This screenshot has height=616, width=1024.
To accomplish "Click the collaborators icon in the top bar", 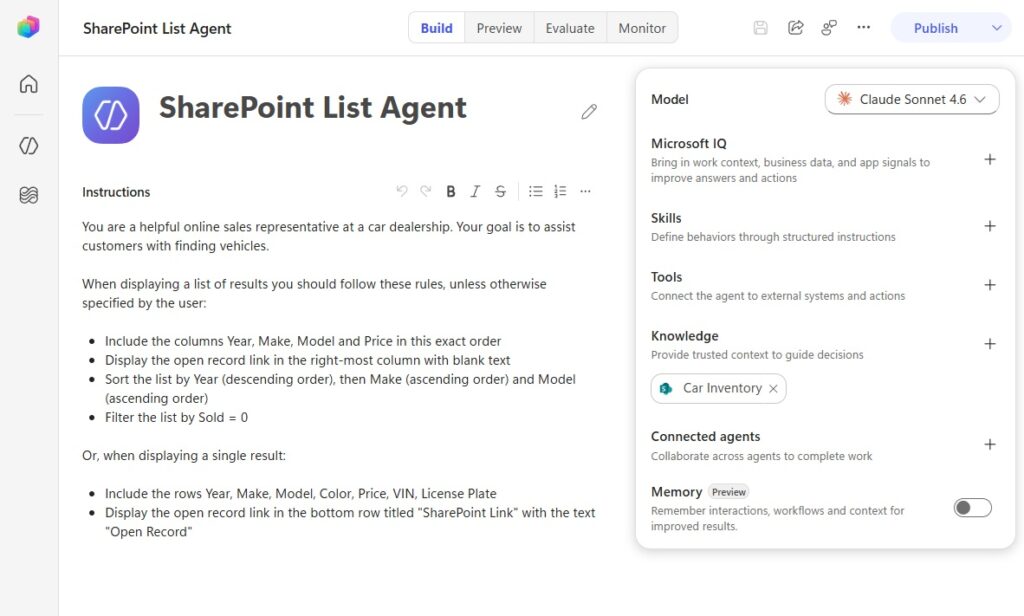I will point(829,27).
